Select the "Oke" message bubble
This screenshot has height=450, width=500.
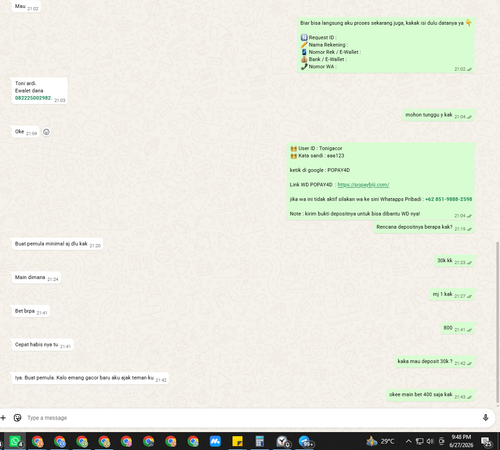click(25, 132)
